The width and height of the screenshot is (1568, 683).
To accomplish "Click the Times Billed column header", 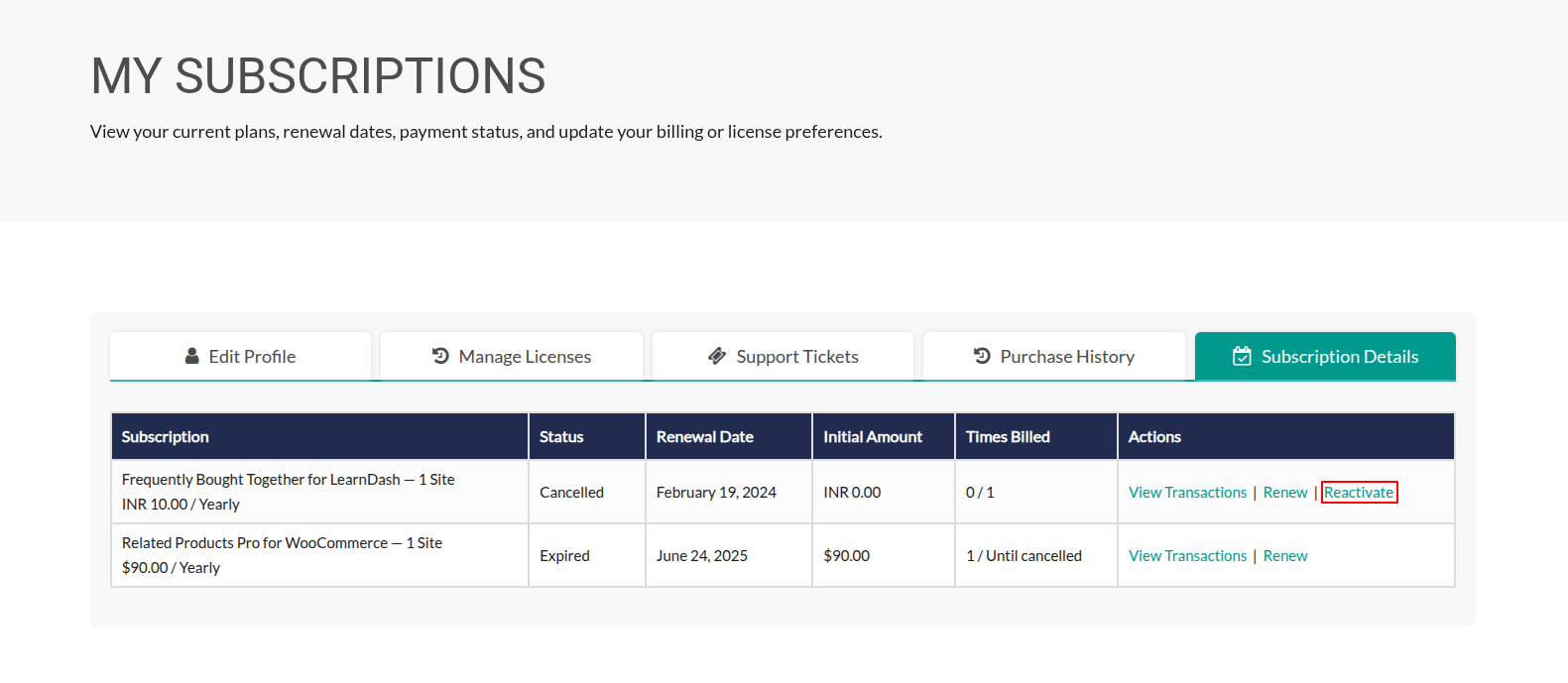I will [1008, 437].
